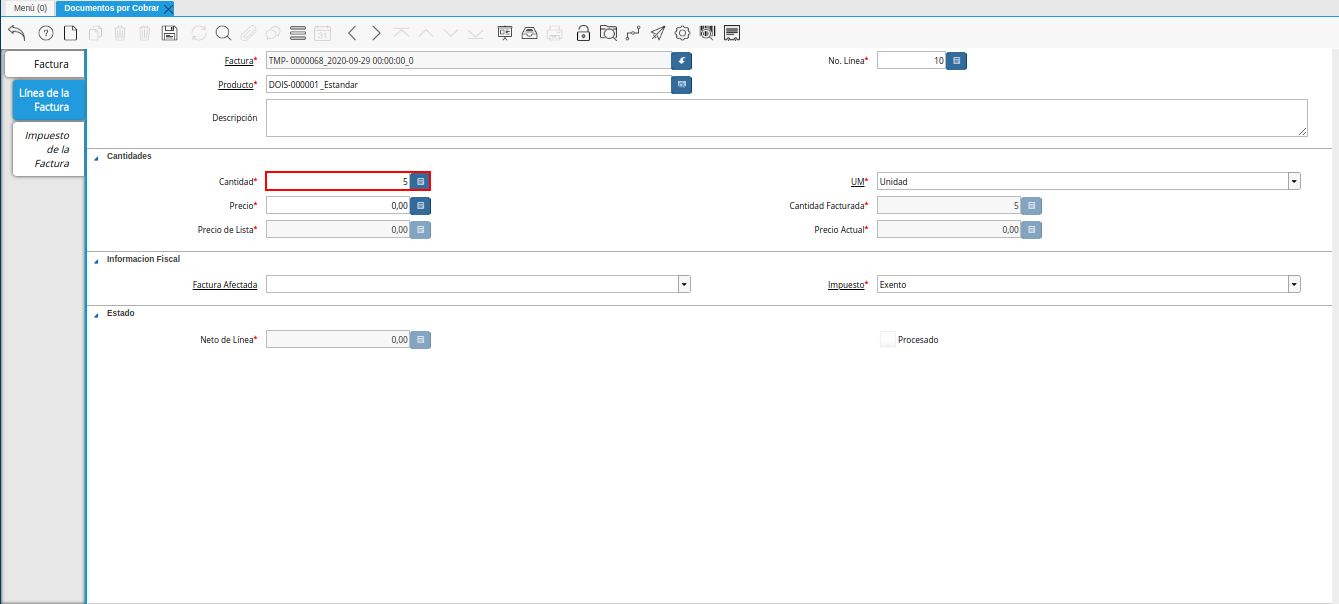
Task: Click the Factura field lookup button
Action: pos(682,61)
